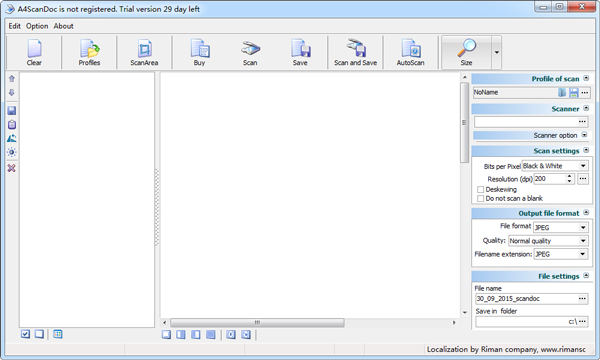Click the splitter grip between page list and preview
This screenshot has width=600, height=360.
point(157,207)
